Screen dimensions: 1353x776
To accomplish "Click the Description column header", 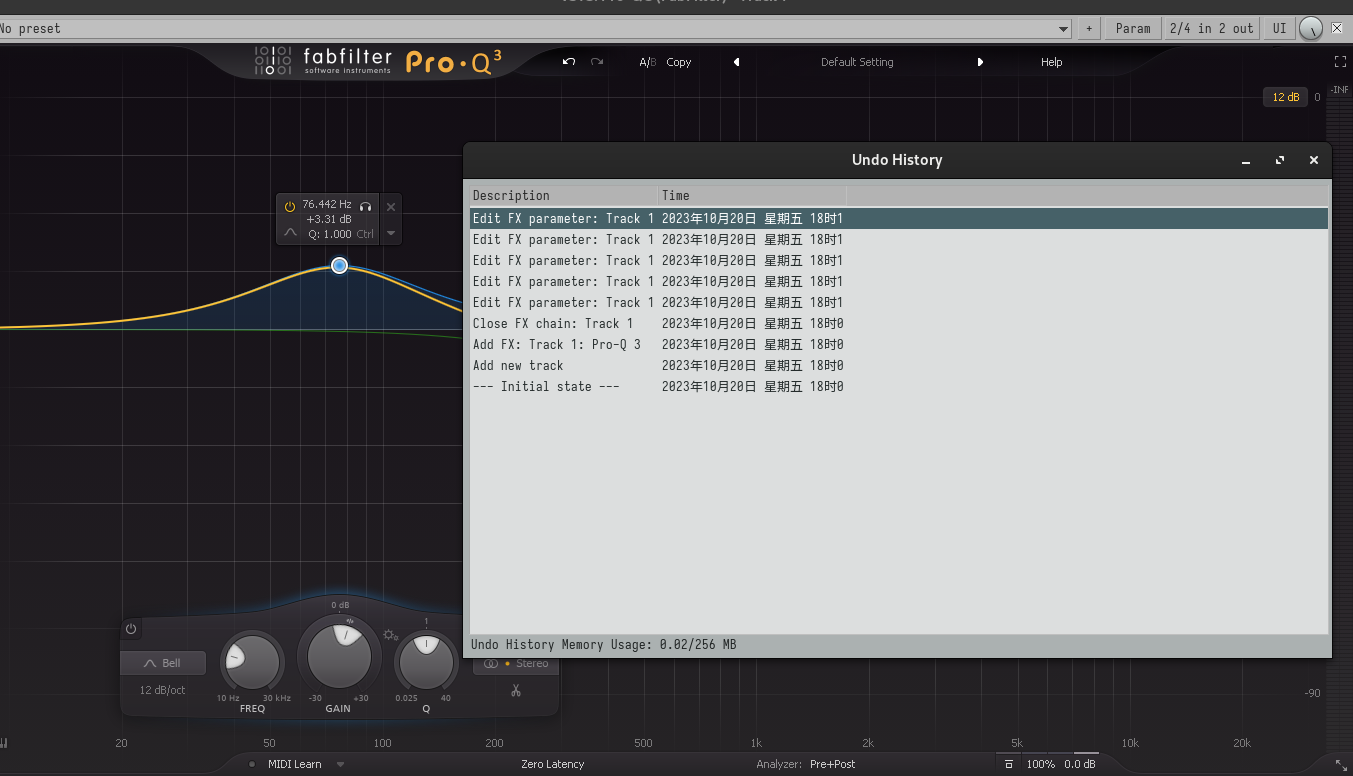I will tap(564, 195).
